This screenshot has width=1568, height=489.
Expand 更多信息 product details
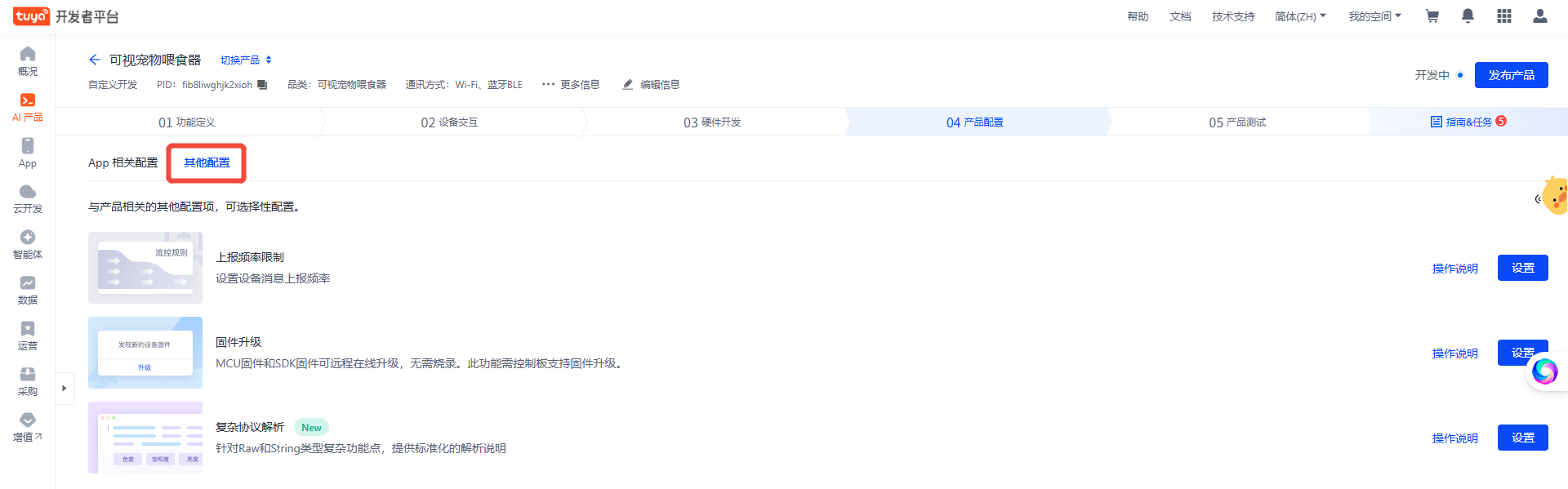(x=571, y=85)
